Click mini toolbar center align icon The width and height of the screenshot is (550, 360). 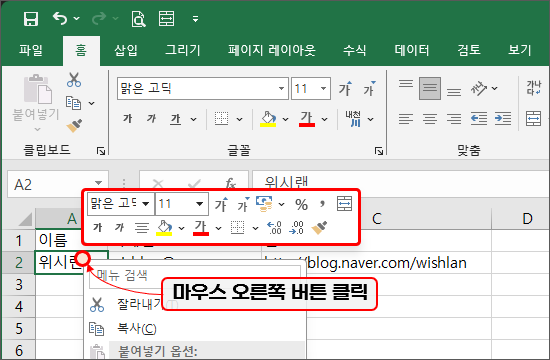142,228
